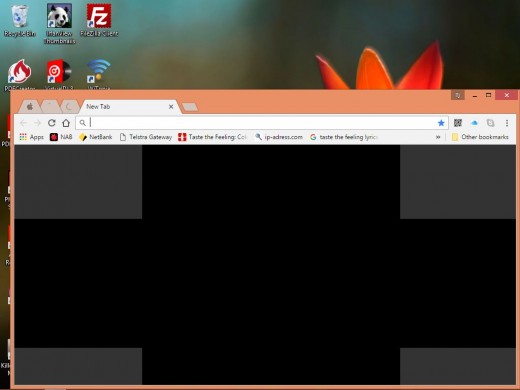Open the NAB bookmark
The height and width of the screenshot is (390, 520).
point(61,137)
